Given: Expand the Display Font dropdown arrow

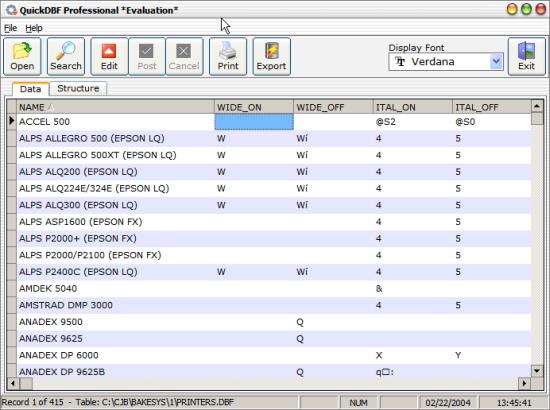Looking at the screenshot, I should (496, 62).
